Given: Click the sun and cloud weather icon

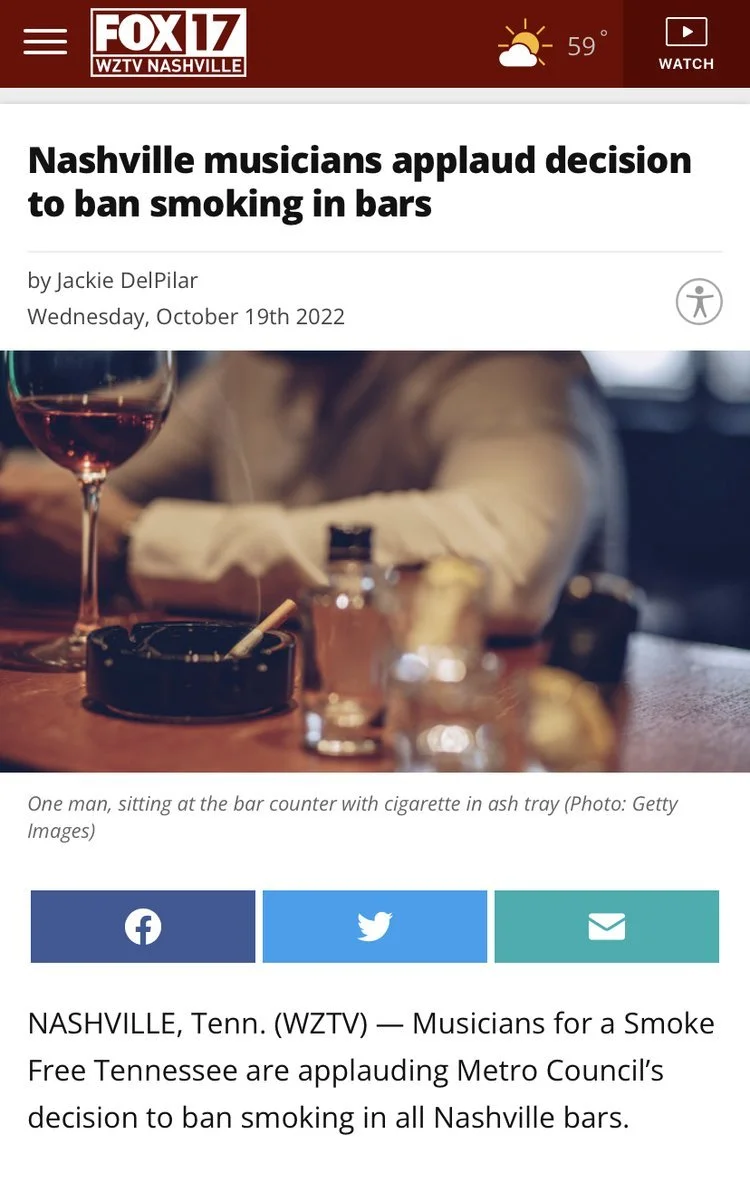Looking at the screenshot, I should [x=522, y=44].
